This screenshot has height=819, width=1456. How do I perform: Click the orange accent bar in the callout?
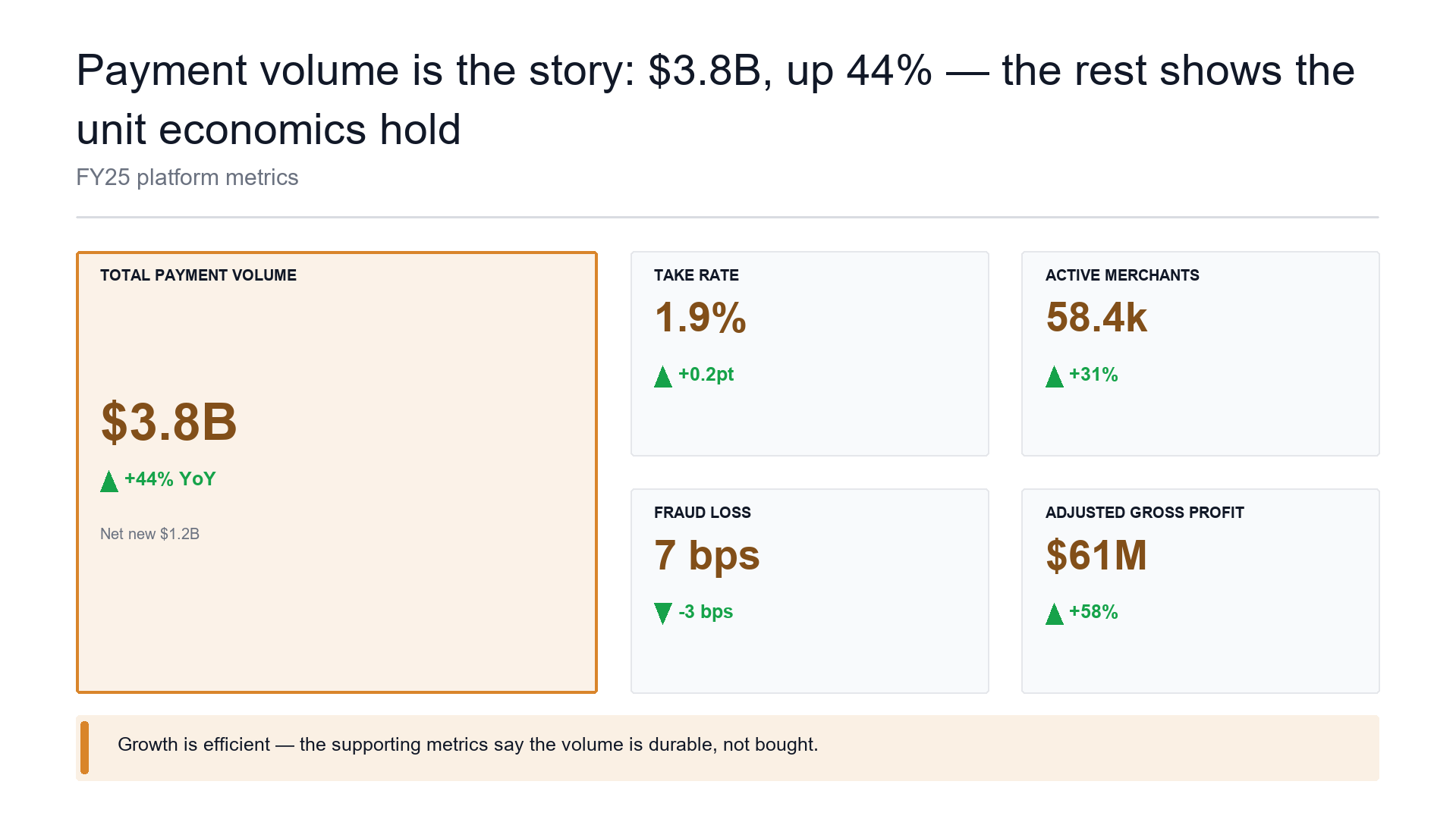point(84,748)
